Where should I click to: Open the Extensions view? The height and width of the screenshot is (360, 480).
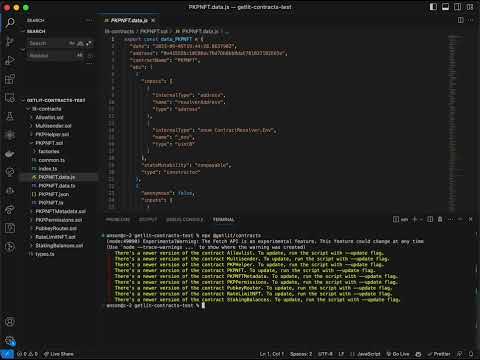coord(10,79)
